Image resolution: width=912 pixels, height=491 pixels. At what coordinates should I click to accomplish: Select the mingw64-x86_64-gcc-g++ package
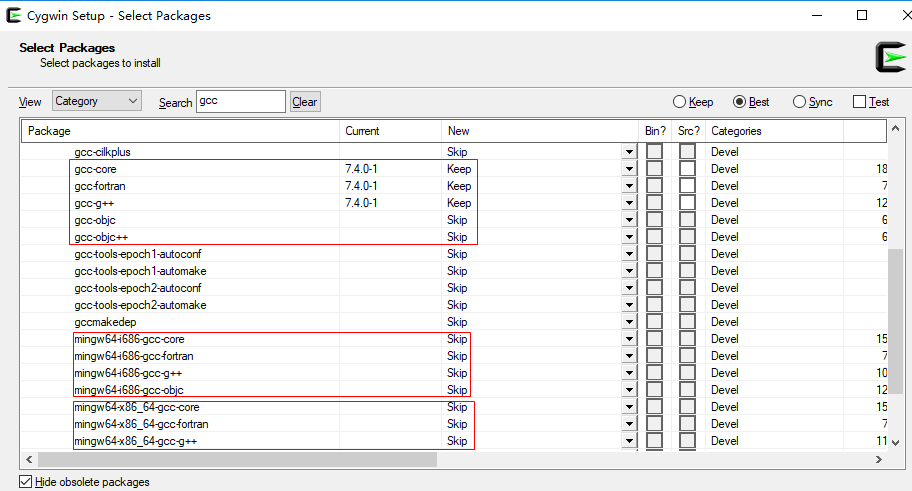point(136,441)
